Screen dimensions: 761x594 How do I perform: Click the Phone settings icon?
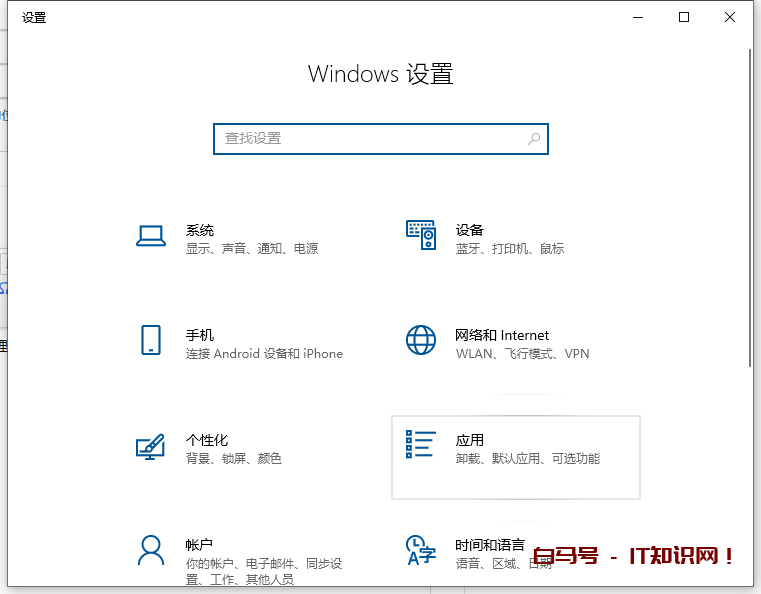pos(151,340)
